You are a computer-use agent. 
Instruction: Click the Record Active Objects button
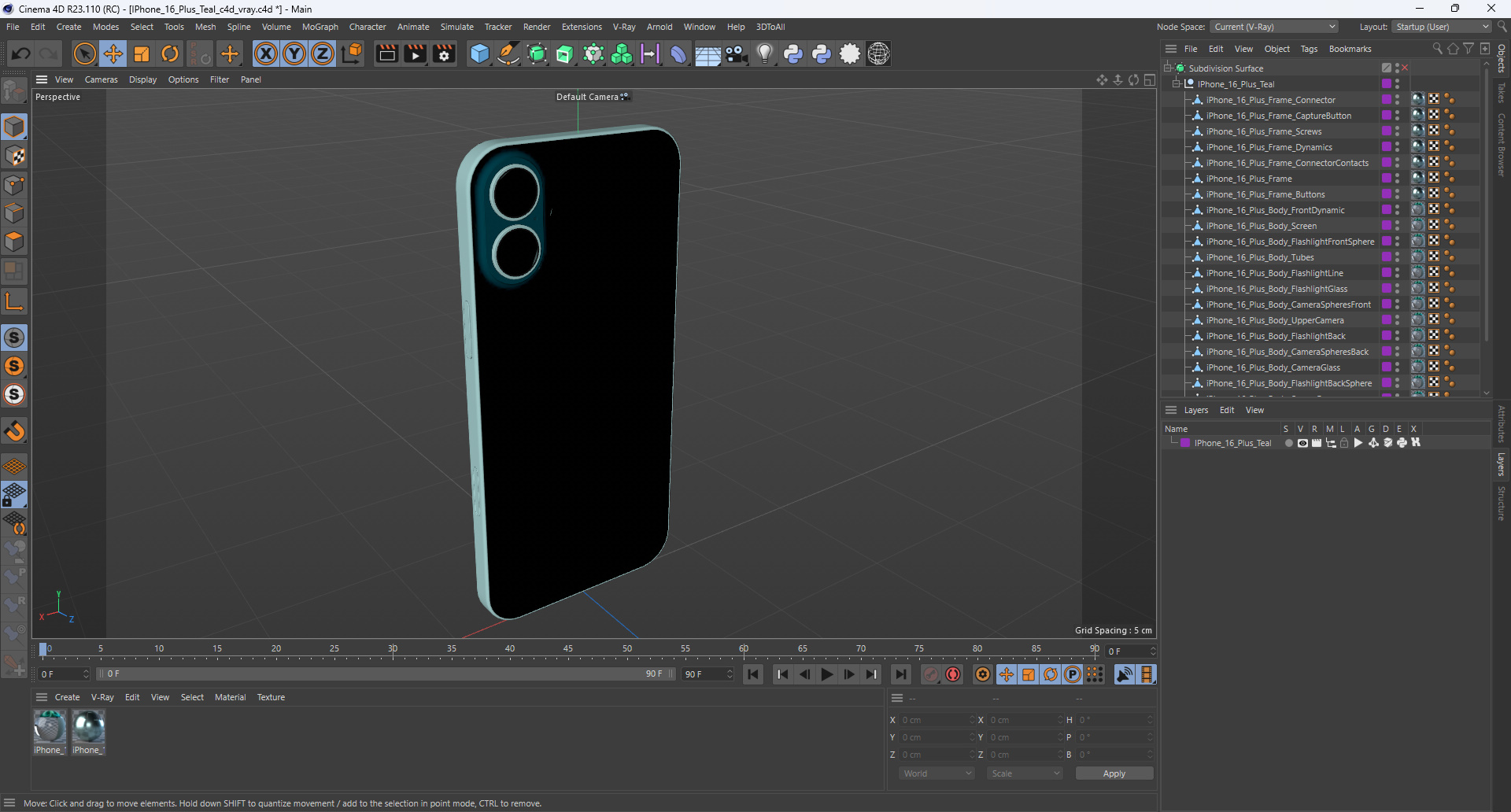click(x=931, y=674)
